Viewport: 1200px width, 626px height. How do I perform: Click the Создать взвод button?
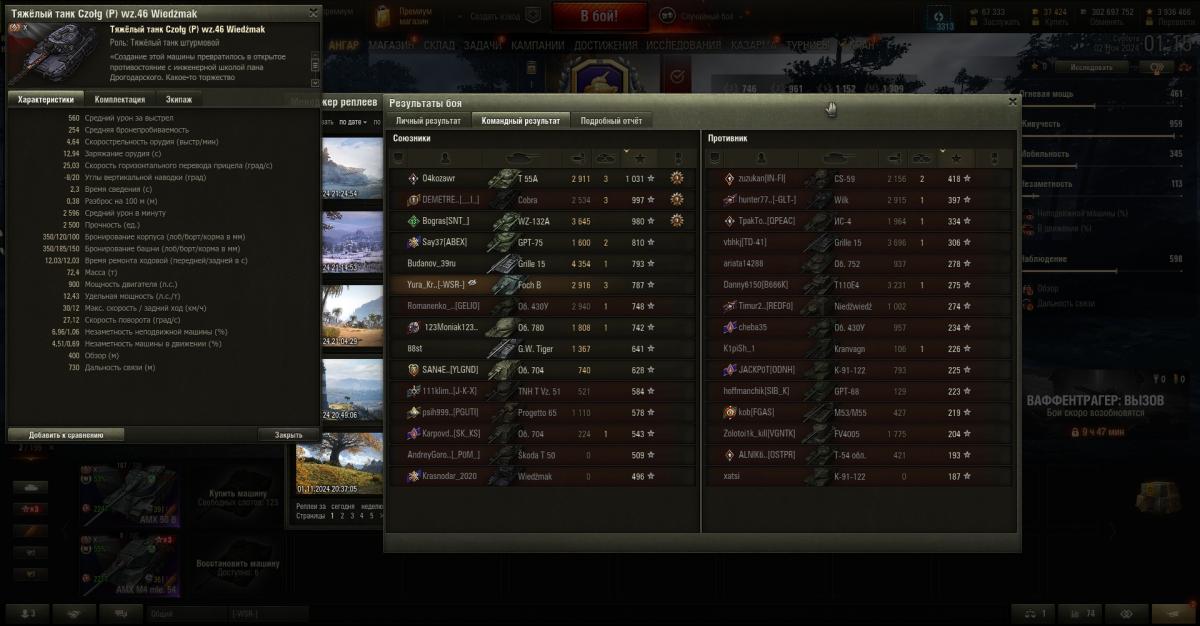[495, 17]
